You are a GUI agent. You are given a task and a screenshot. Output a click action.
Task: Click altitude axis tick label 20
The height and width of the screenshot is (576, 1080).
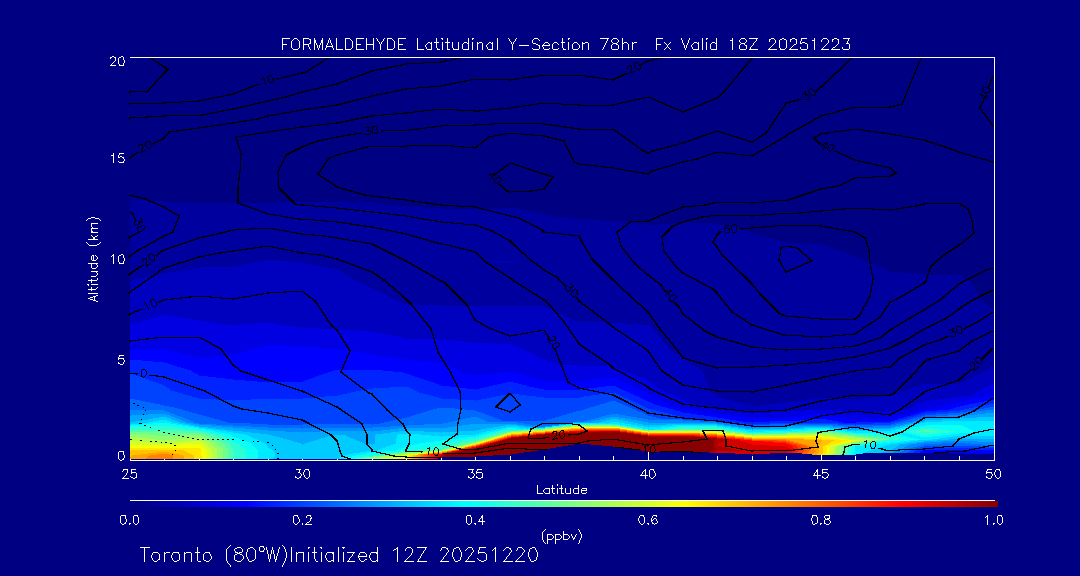point(114,60)
